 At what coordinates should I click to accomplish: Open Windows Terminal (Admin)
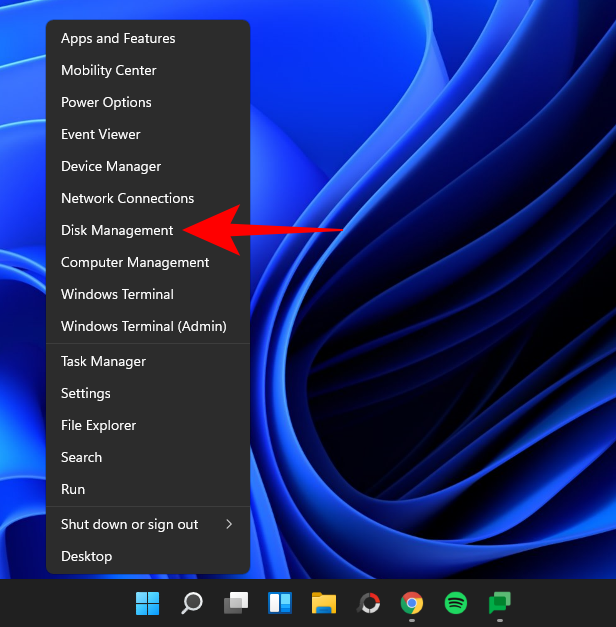[143, 326]
